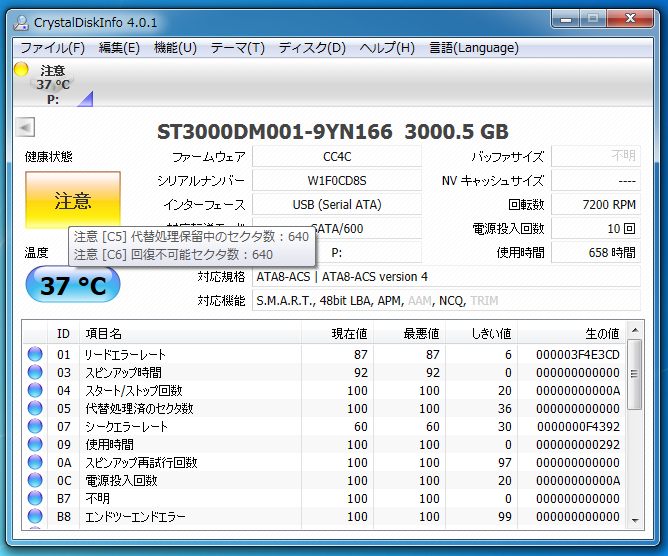
Task: Click the serial number field W1F0CD8S
Action: pos(337,181)
